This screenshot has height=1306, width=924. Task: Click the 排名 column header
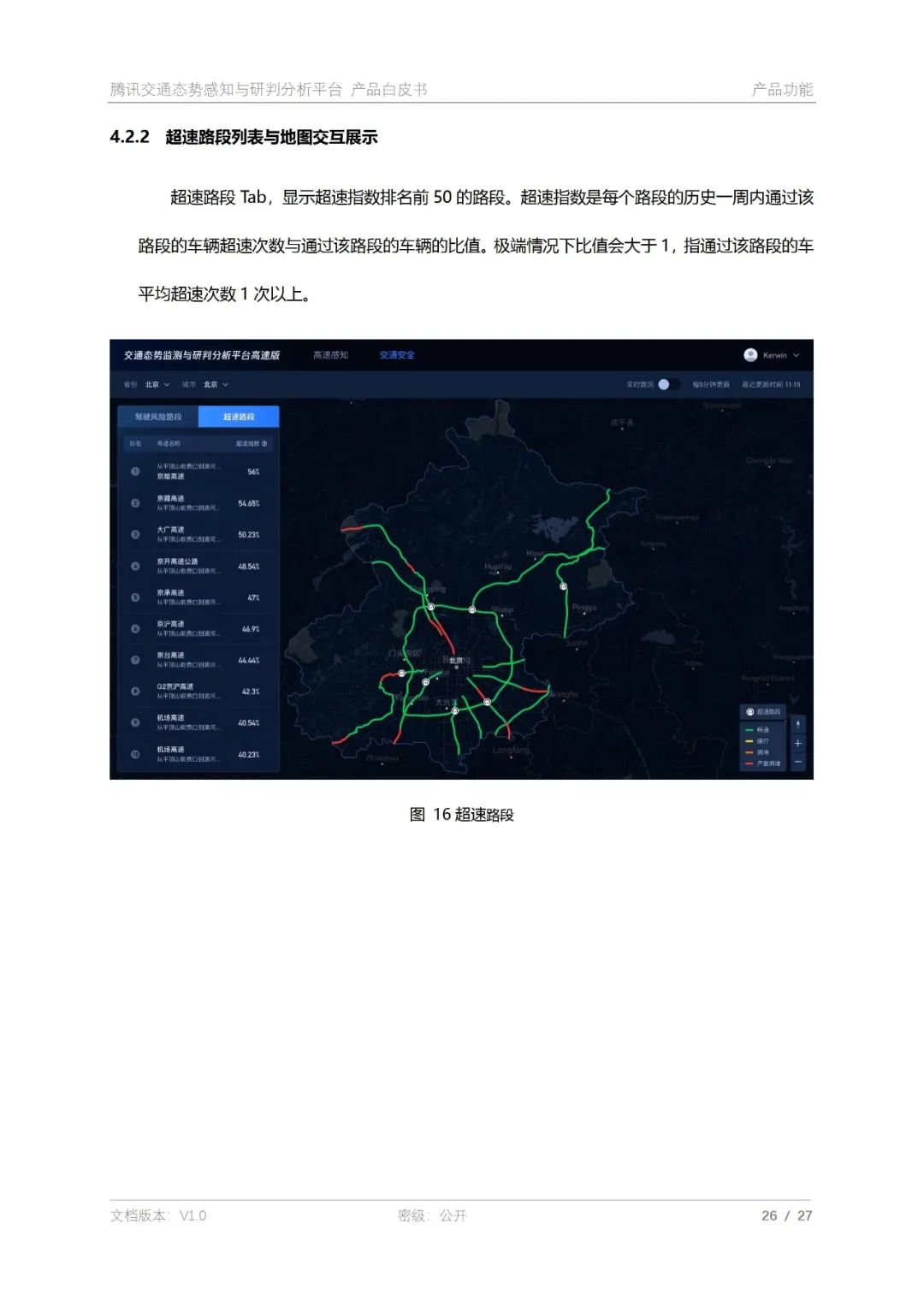(x=135, y=443)
